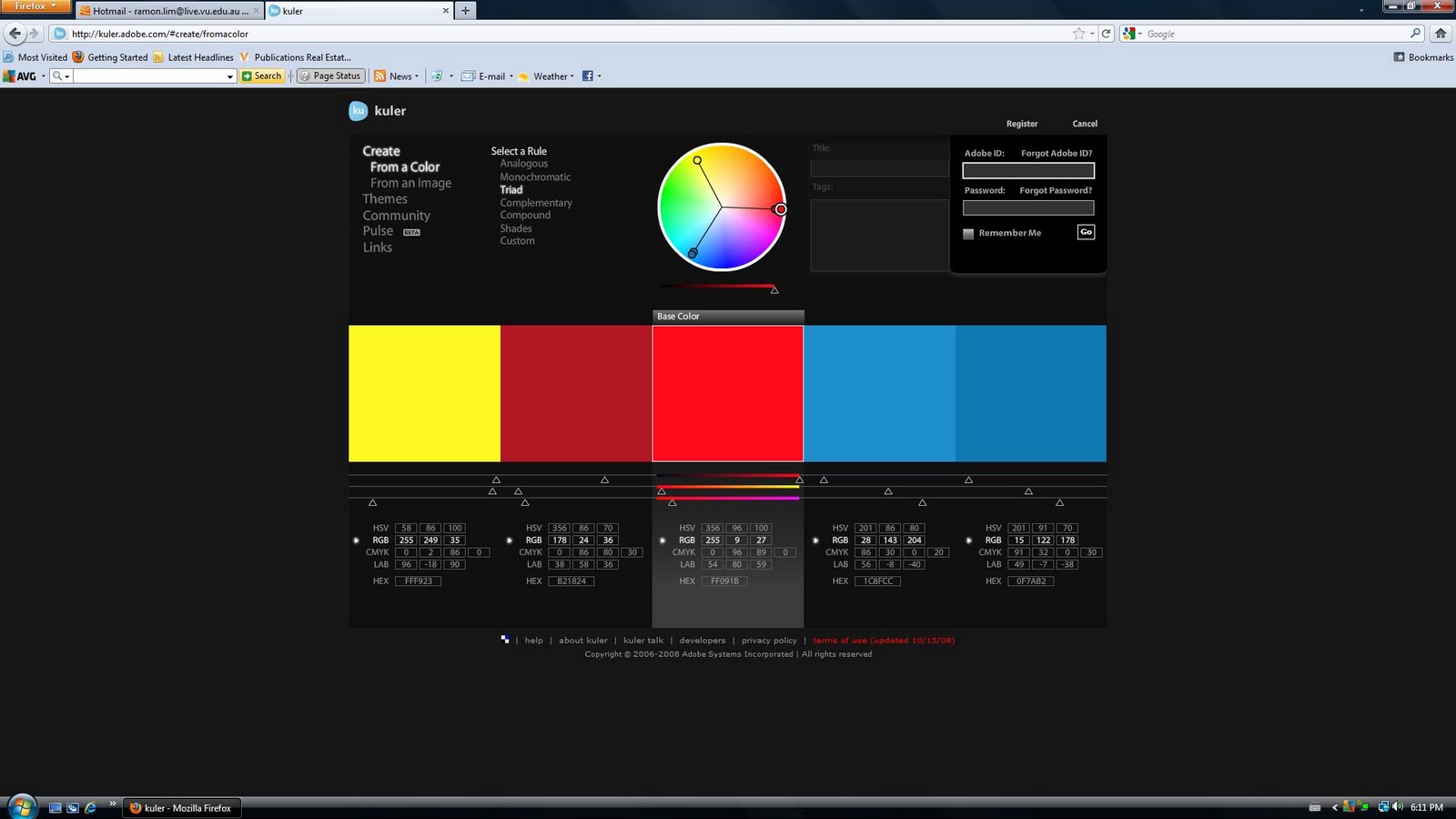Expand the quick launch overflow chevron
The image size is (1456, 819).
(x=113, y=803)
